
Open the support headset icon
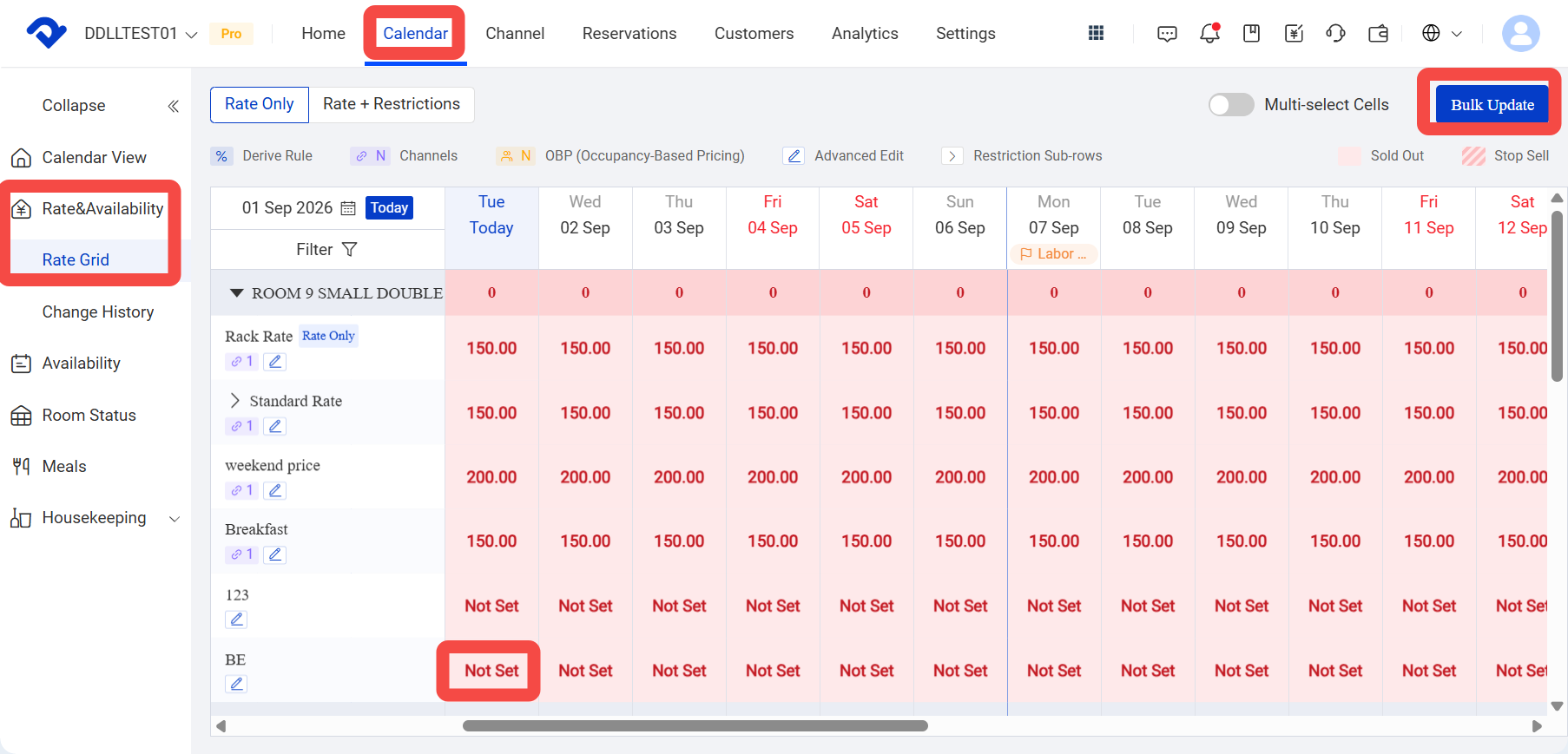(x=1335, y=33)
